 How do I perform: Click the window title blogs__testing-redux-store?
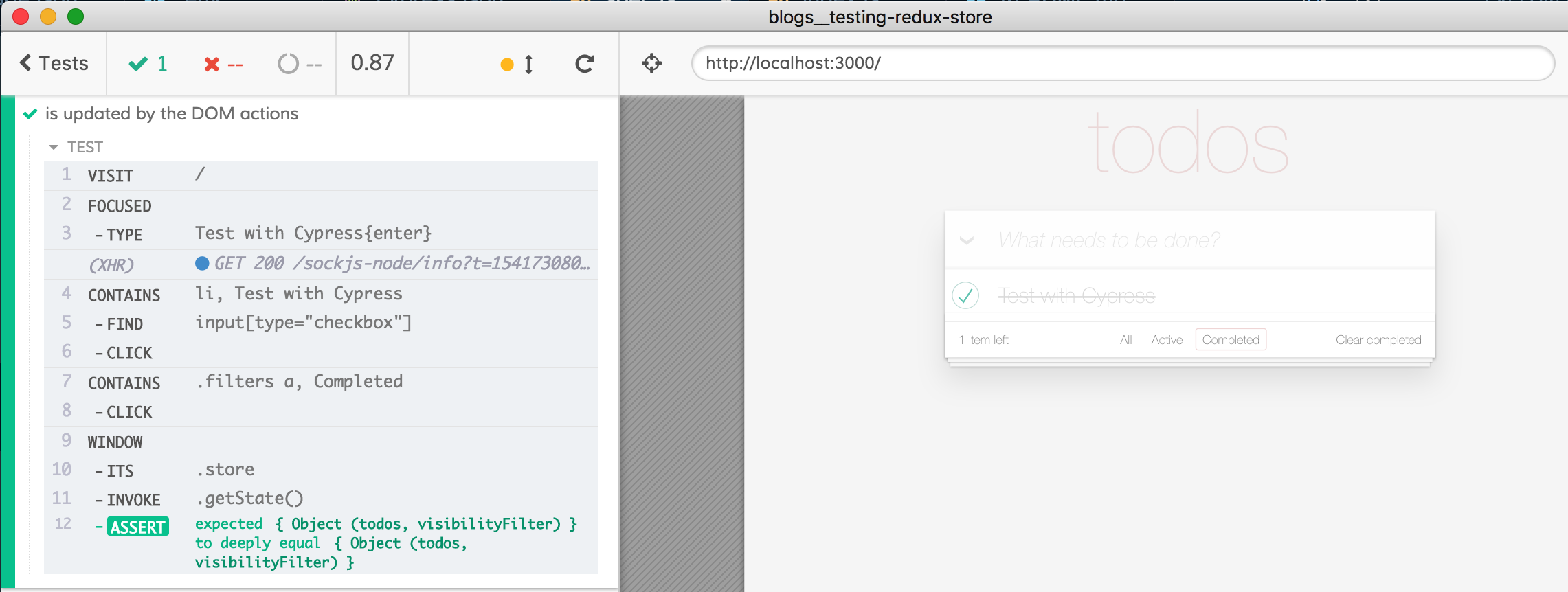point(880,17)
